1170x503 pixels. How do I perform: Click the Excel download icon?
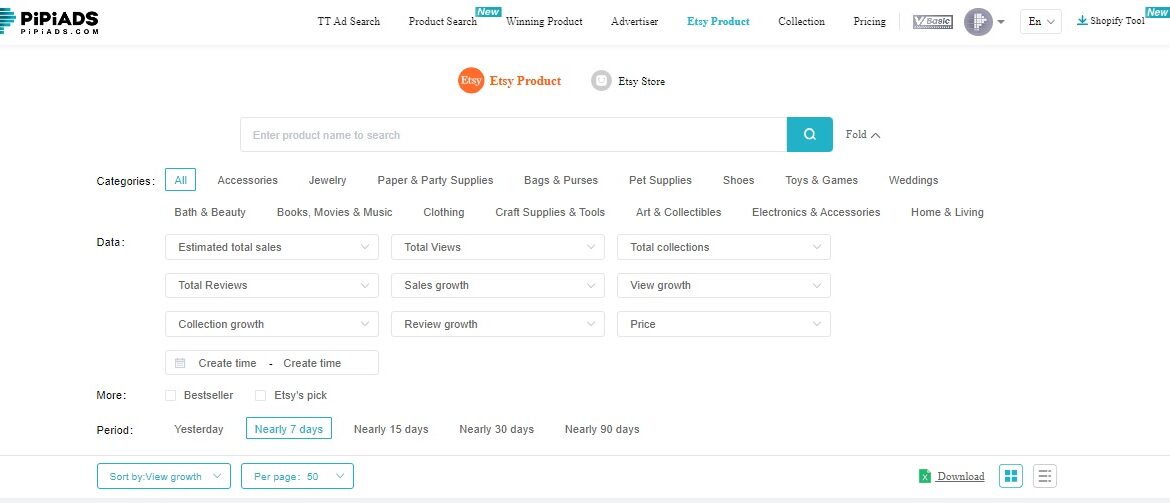point(925,476)
